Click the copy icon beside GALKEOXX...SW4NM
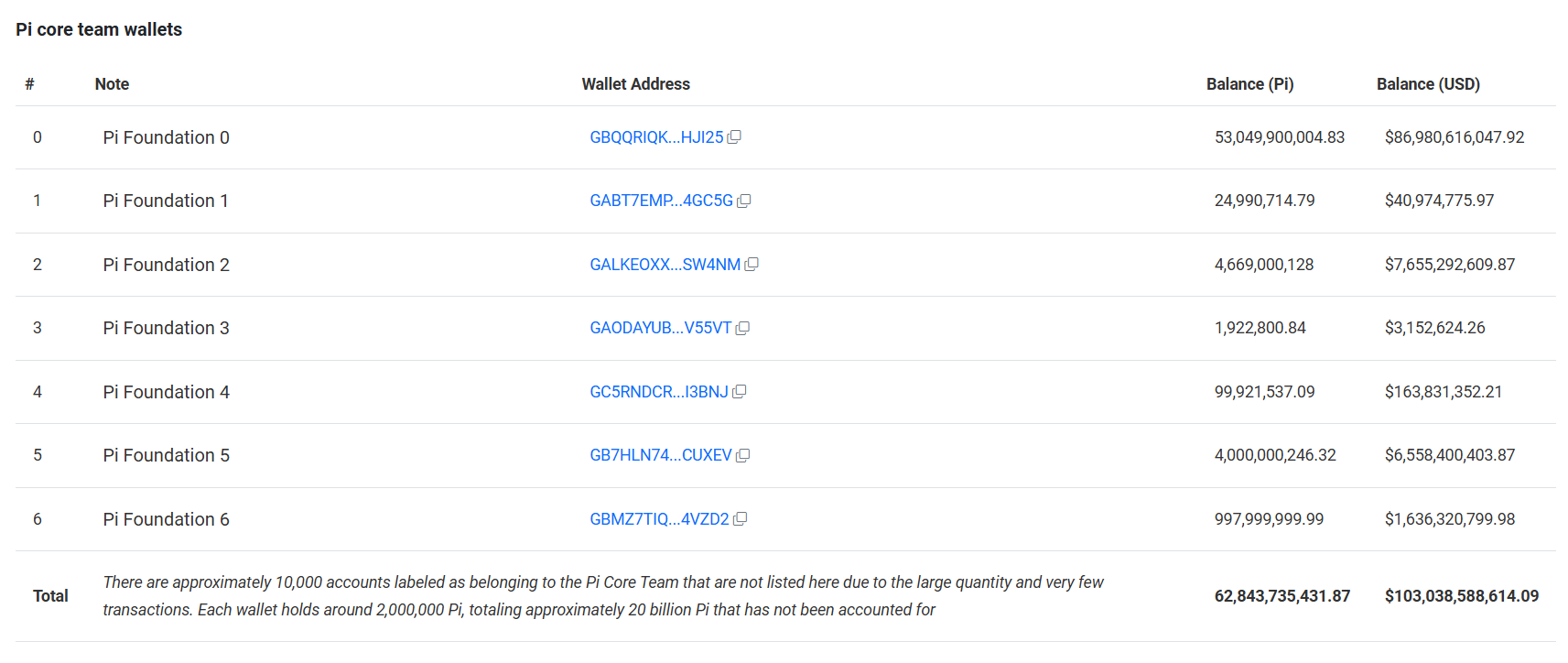1568x663 pixels. click(752, 265)
